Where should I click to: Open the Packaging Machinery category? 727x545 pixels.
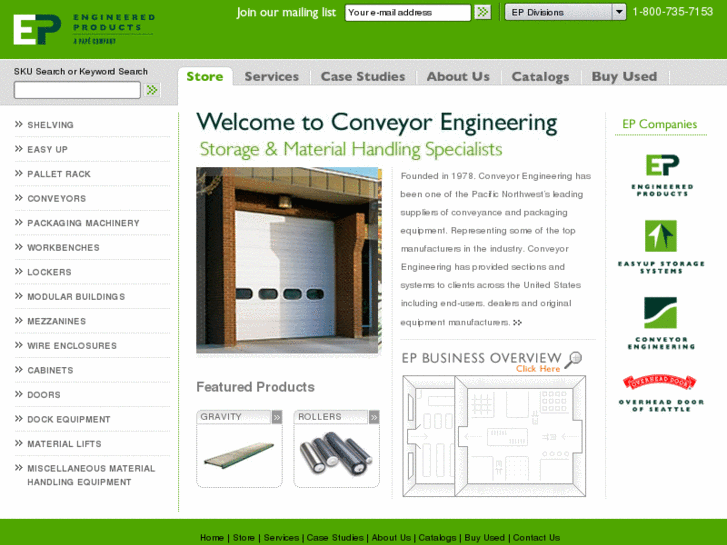83,223
